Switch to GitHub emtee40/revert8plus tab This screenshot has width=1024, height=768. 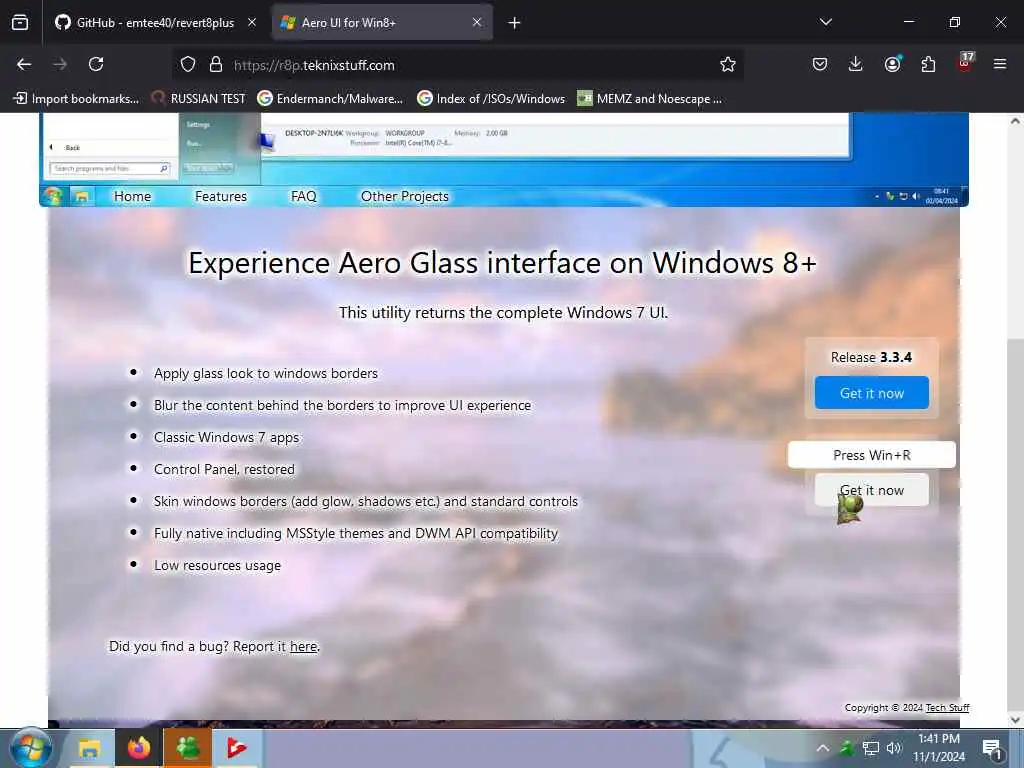click(x=155, y=23)
